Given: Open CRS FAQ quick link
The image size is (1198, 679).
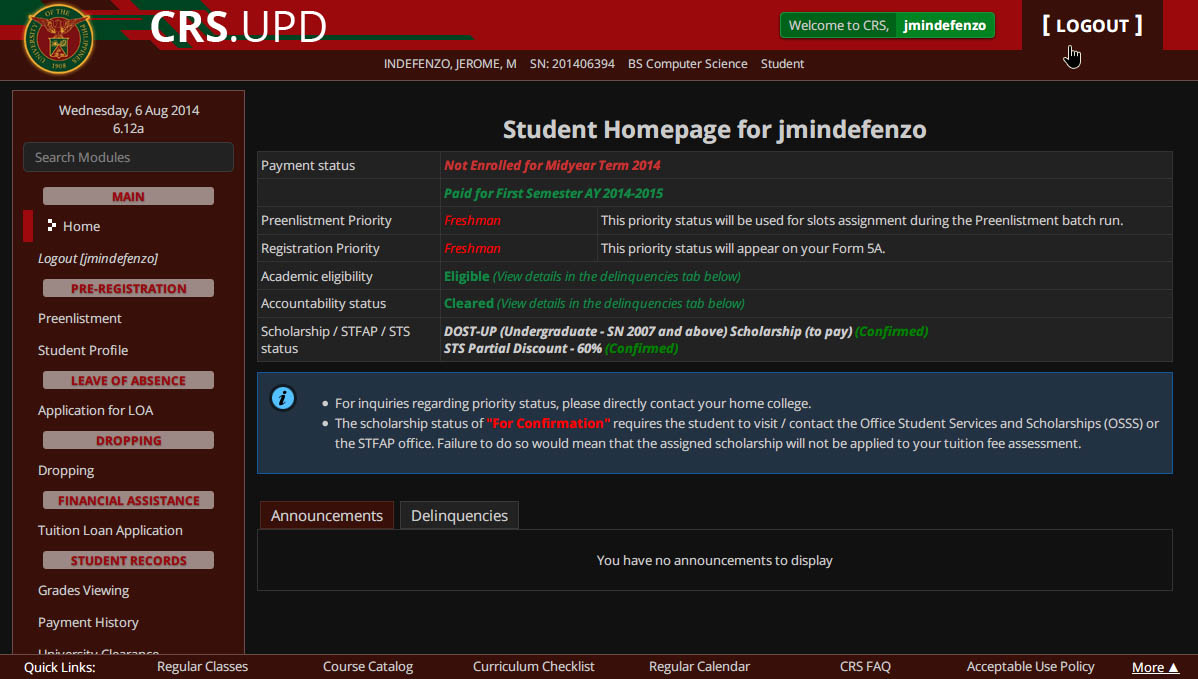Looking at the screenshot, I should pyautogui.click(x=865, y=667).
